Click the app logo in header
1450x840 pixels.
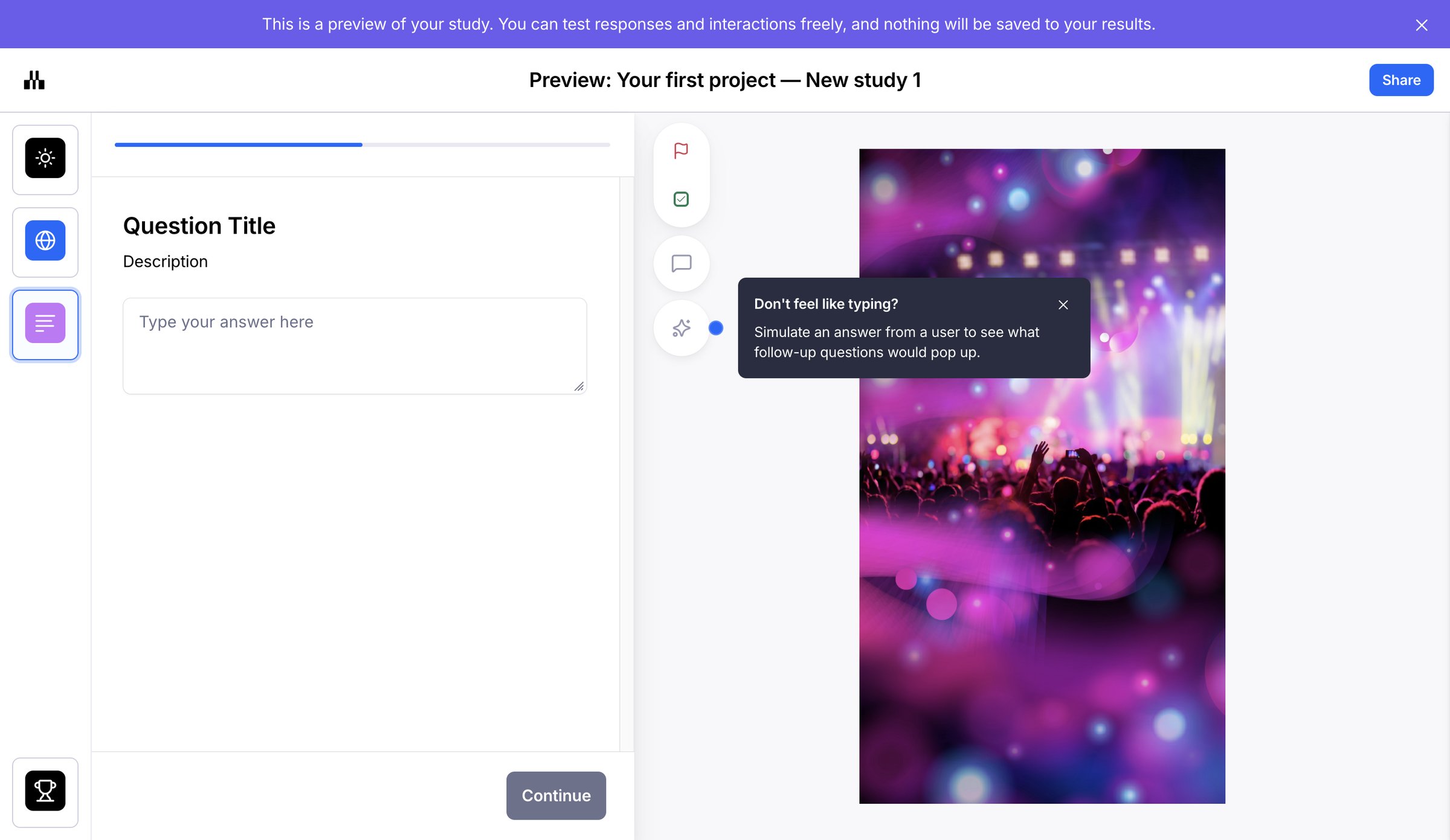coord(34,80)
